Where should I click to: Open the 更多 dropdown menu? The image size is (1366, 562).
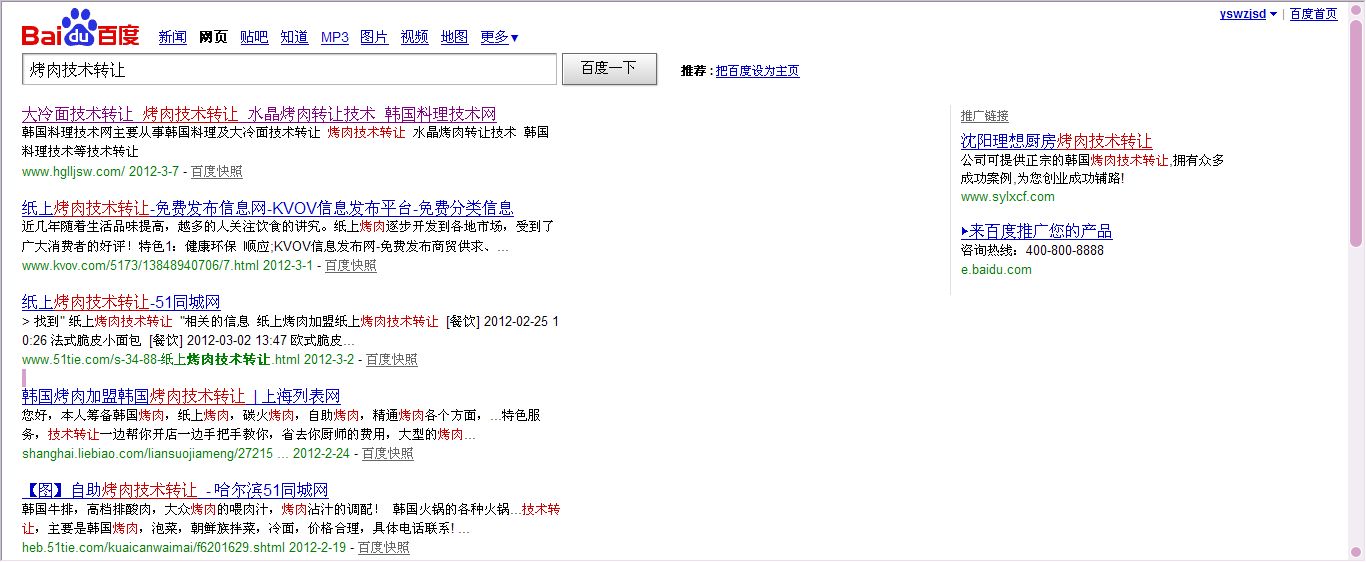pyautogui.click(x=499, y=38)
